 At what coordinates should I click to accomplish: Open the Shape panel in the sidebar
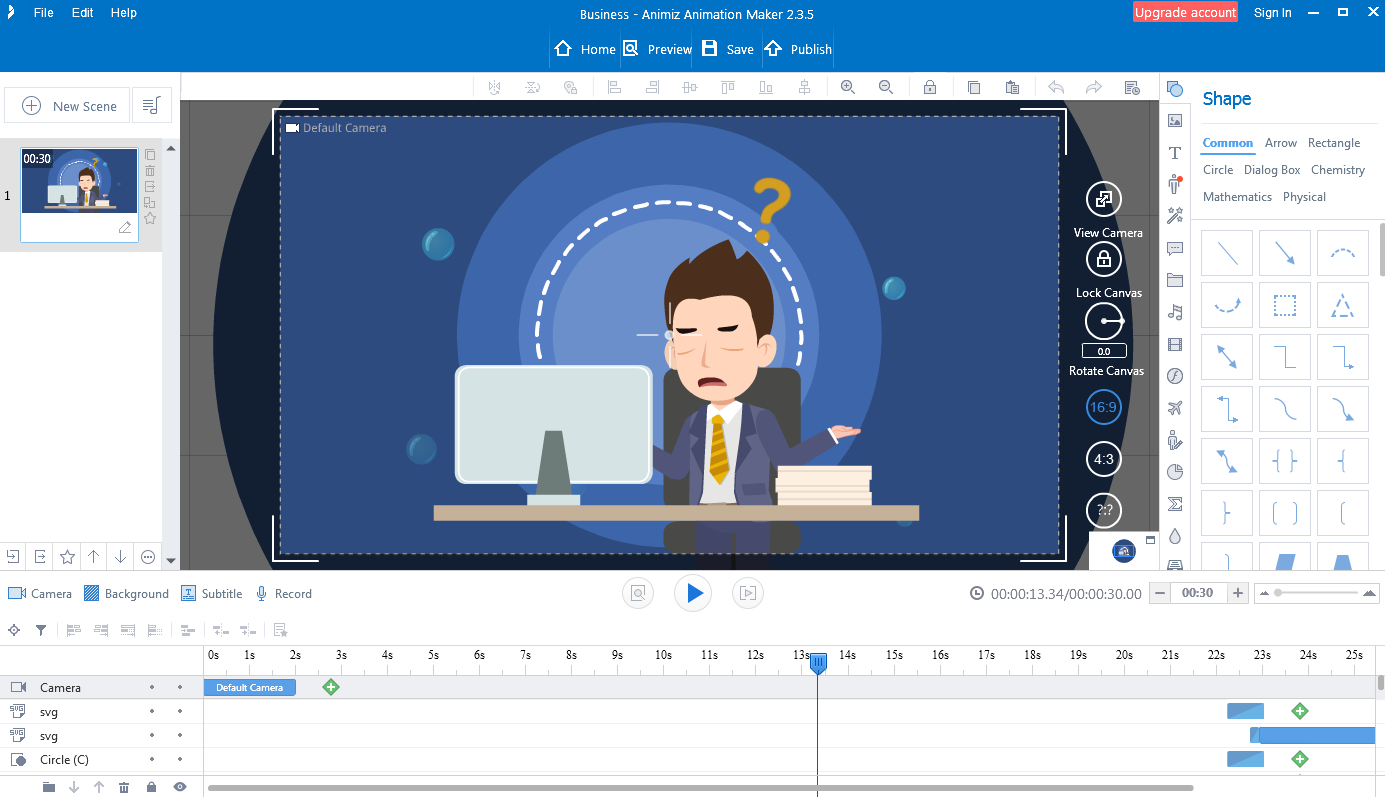(x=1174, y=88)
